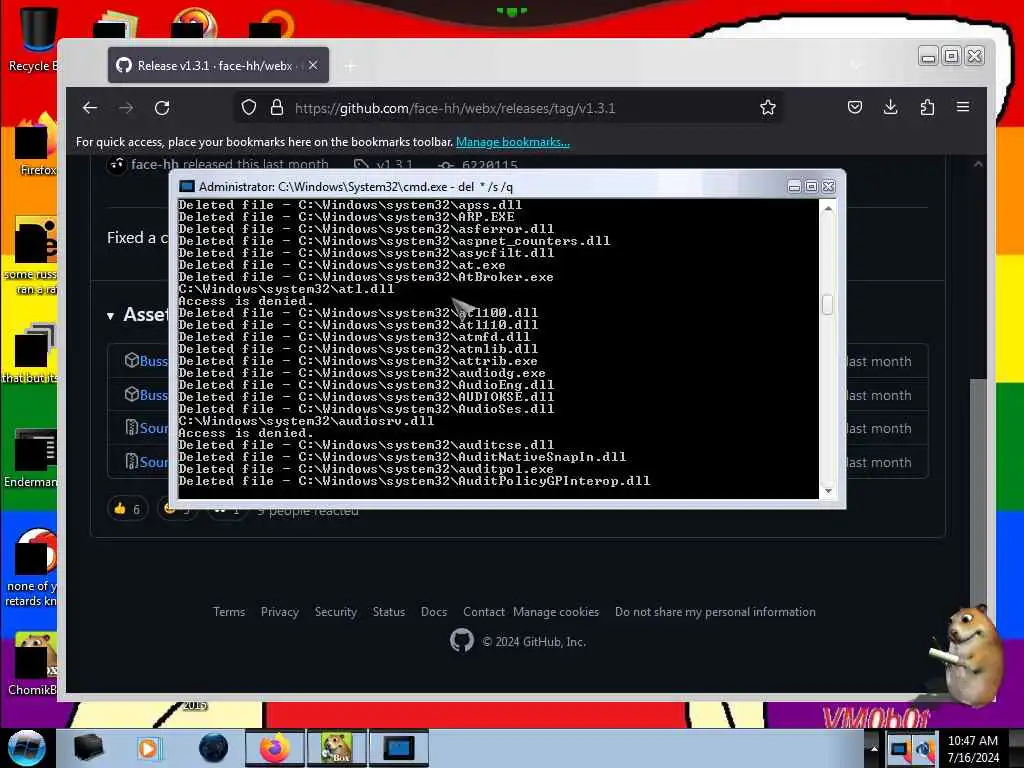Click the cmd window scroll up arrow
The height and width of the screenshot is (768, 1024).
pos(828,209)
